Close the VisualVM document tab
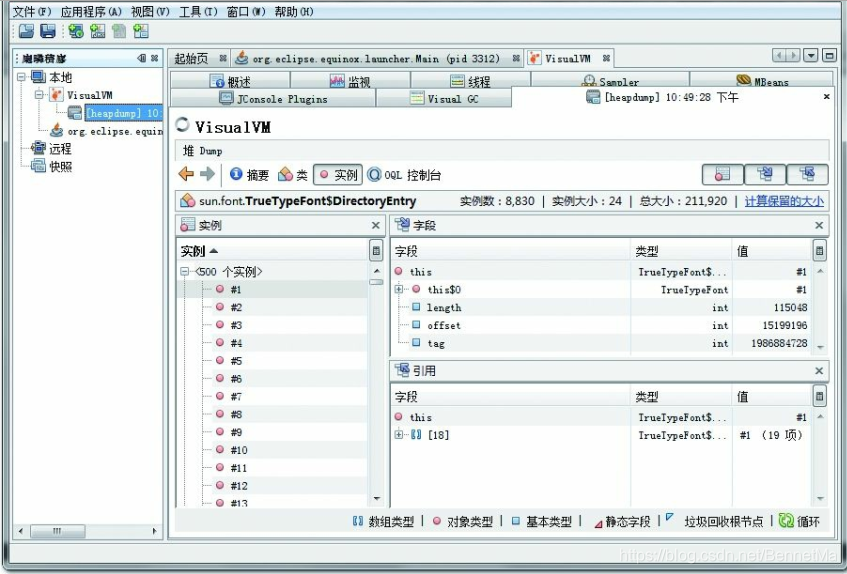Image resolution: width=847 pixels, height=574 pixels. click(x=607, y=58)
